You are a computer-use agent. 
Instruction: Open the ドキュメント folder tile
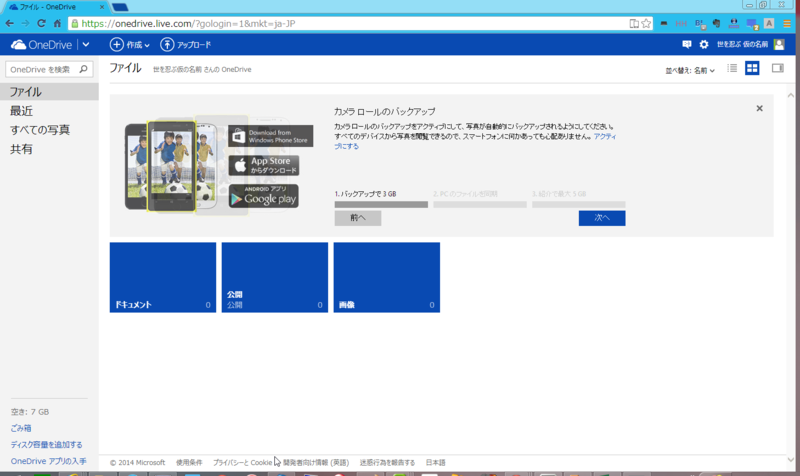163,277
